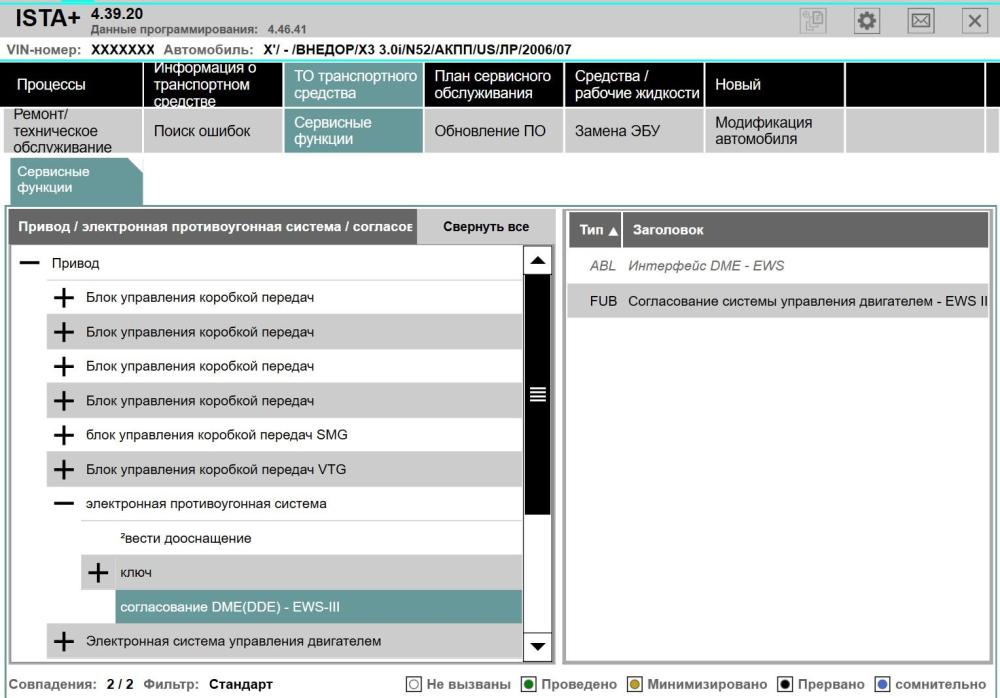Click the yellow Минимизировано legend indicator
Screen dimensions: 1000x698
(x=635, y=684)
